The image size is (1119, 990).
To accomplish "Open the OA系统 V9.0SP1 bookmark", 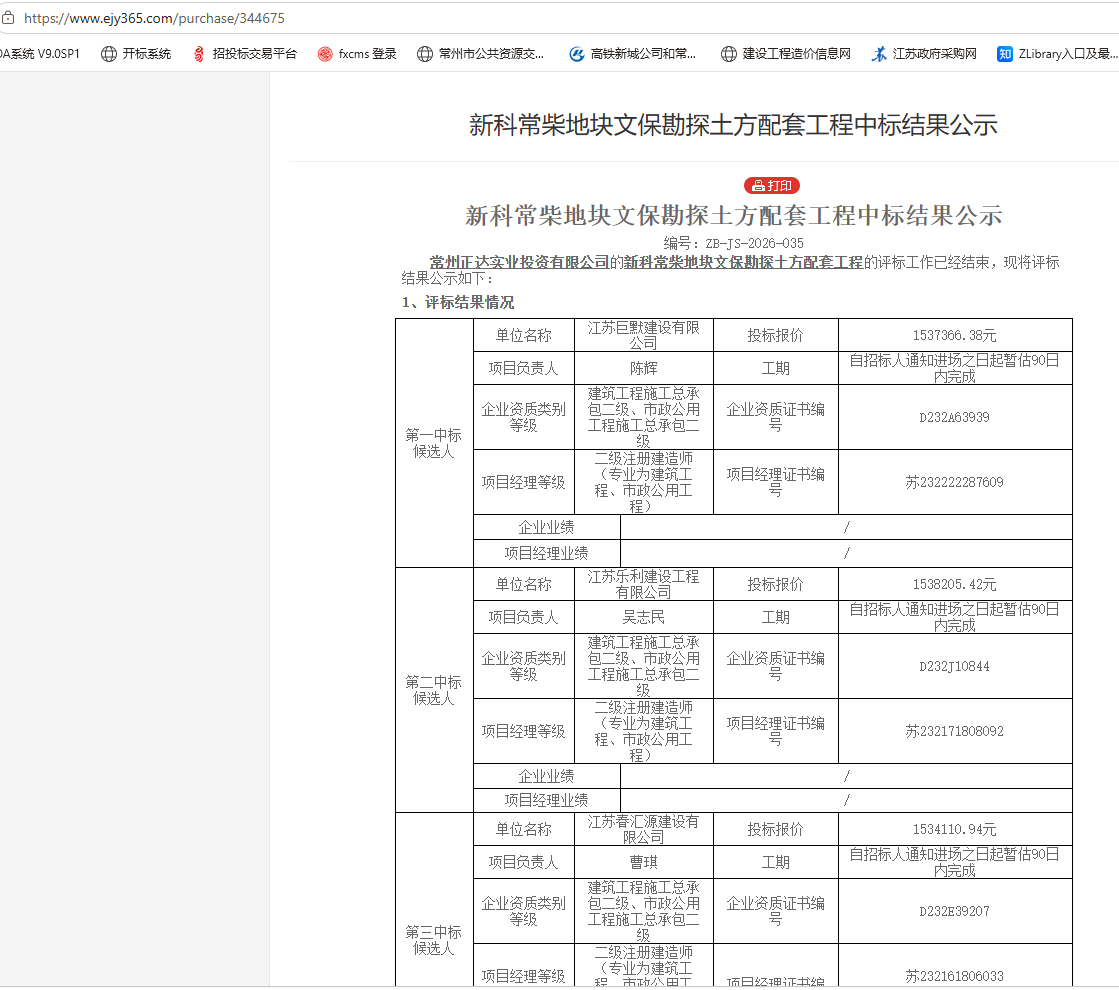I will coord(40,54).
